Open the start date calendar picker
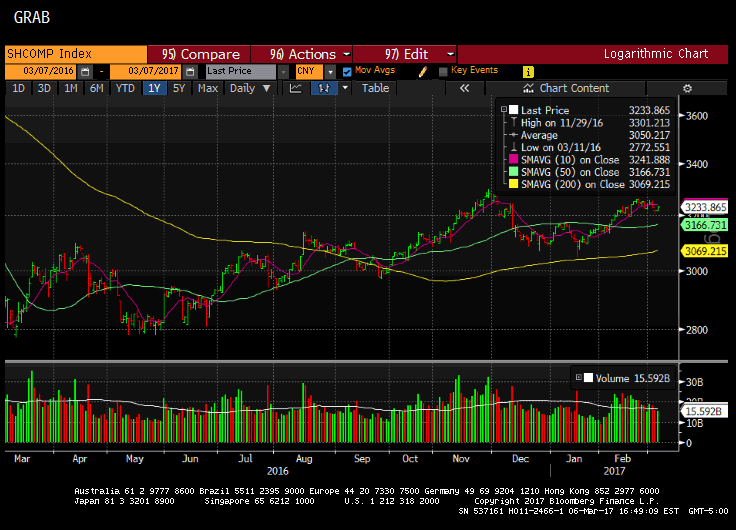The height and width of the screenshot is (530, 736). tap(85, 72)
